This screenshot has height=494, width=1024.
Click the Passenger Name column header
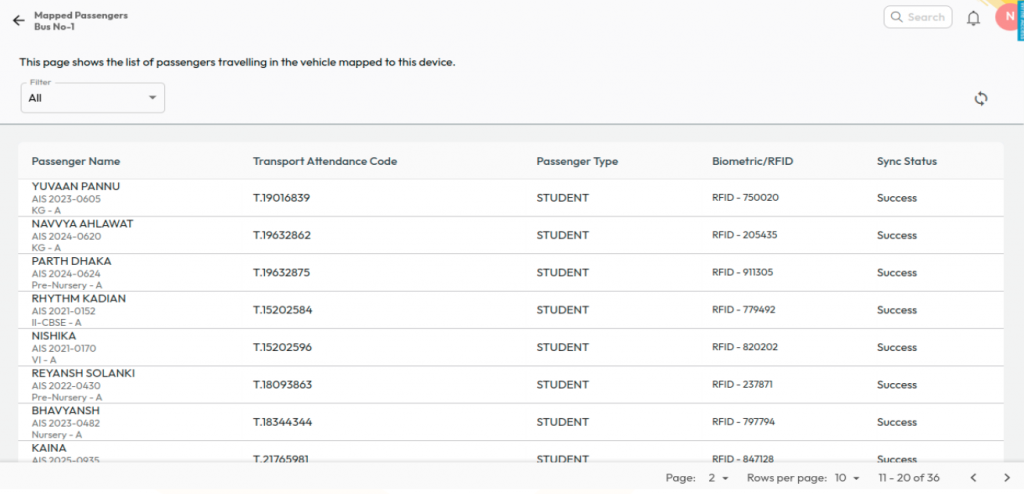76,161
